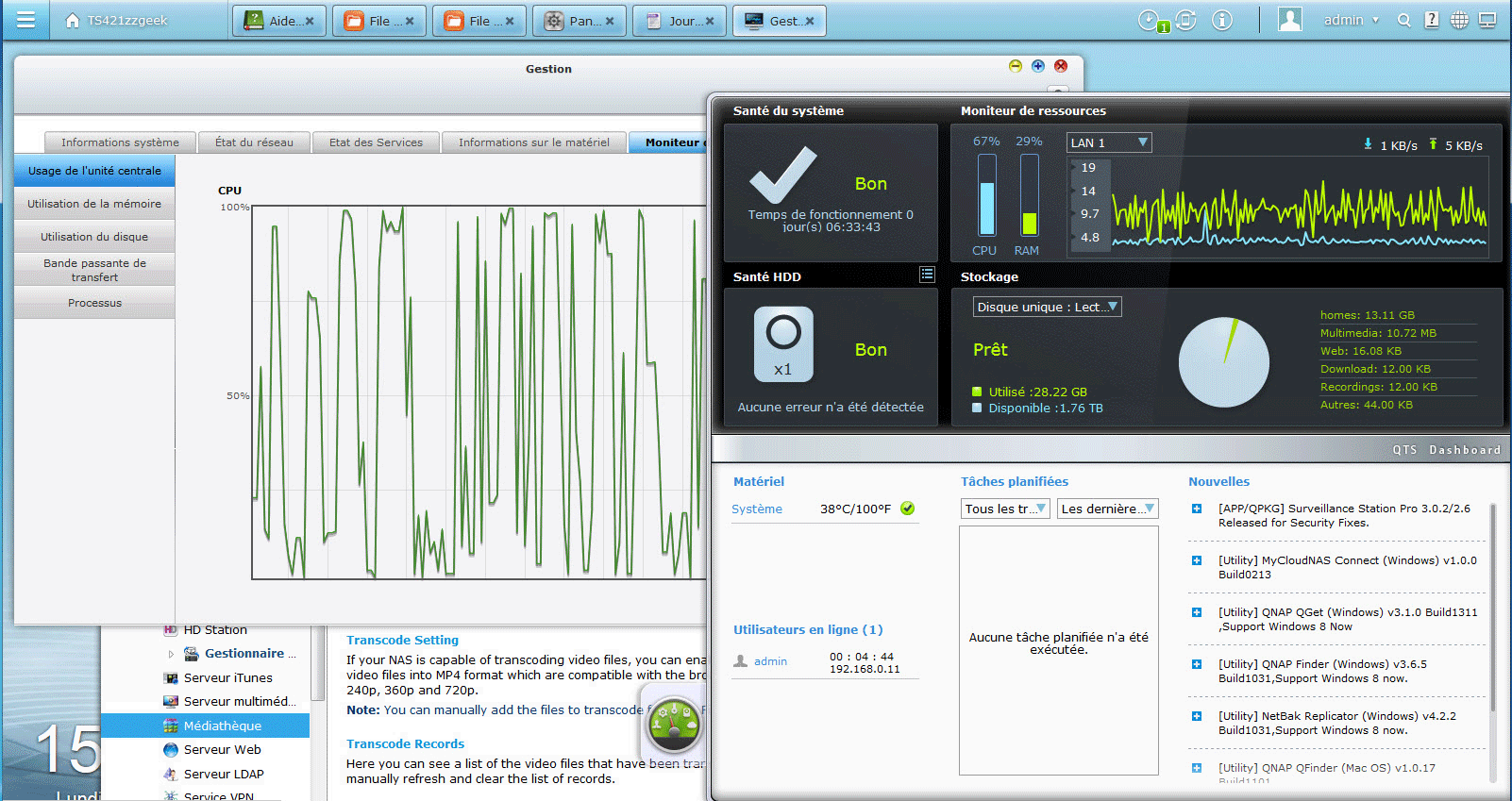Show Utilisation du disque graph

pyautogui.click(x=94, y=237)
